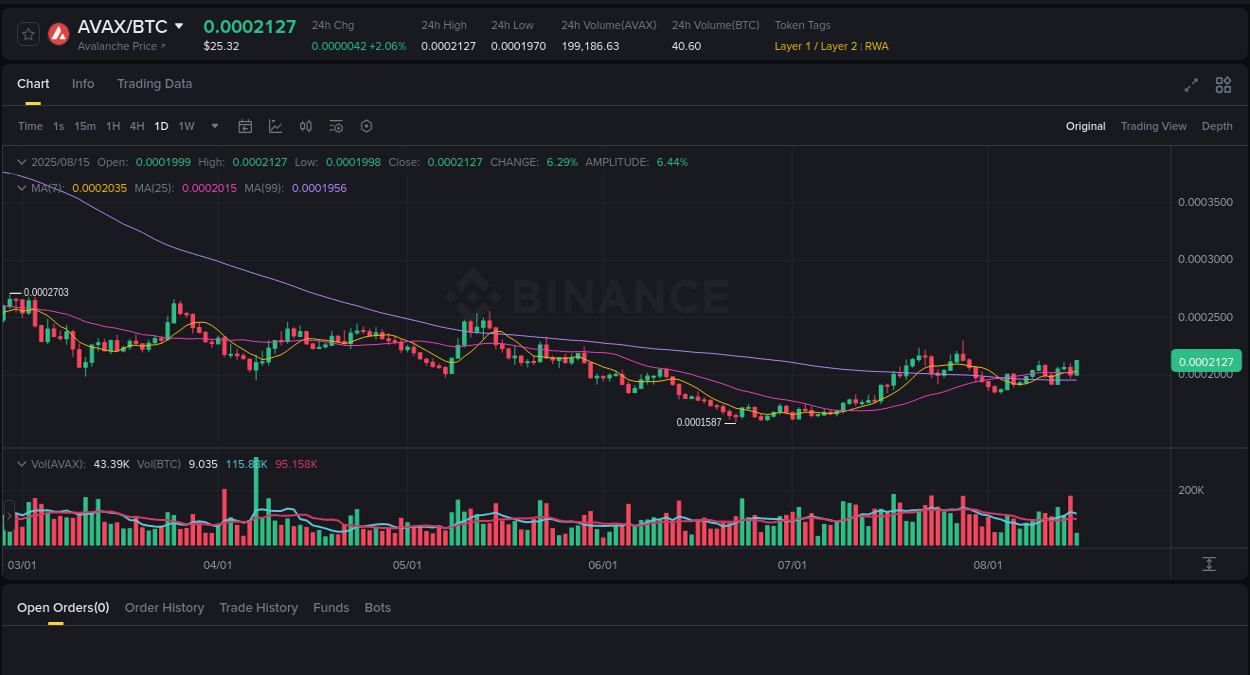Open the hexagon chart settings icon
The width and height of the screenshot is (1250, 675).
pos(366,126)
